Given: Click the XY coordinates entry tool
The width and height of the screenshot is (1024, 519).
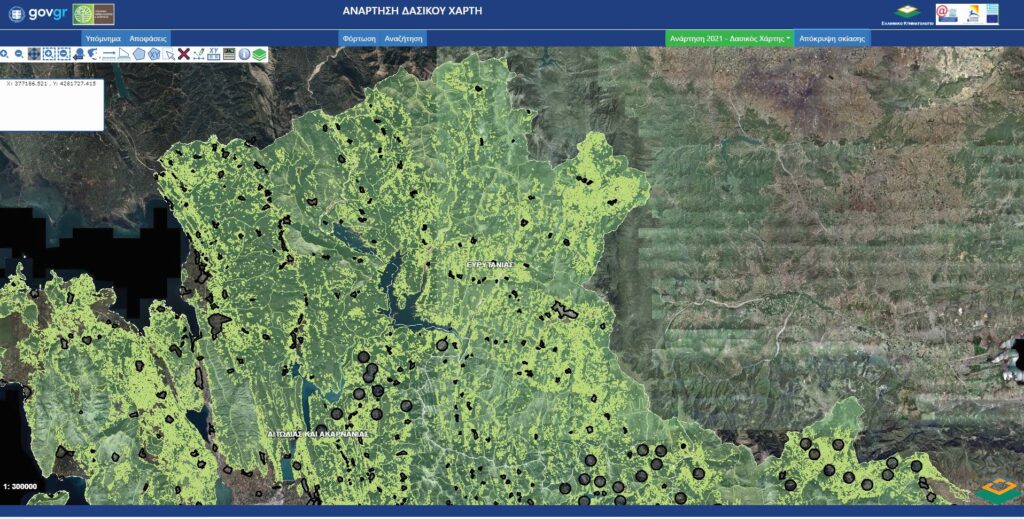Looking at the screenshot, I should pyautogui.click(x=214, y=54).
